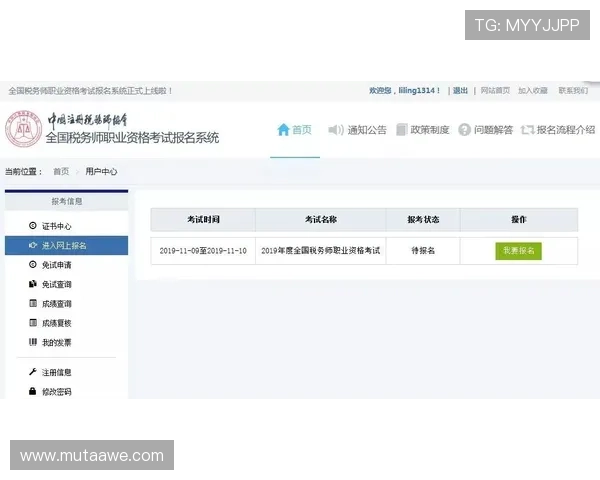Click the date cell 2019-11-09至2019-11-10

[203, 251]
